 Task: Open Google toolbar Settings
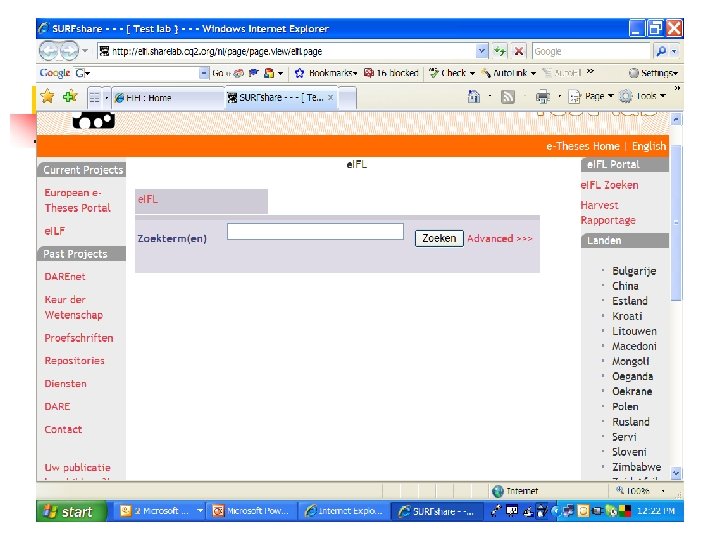point(653,73)
